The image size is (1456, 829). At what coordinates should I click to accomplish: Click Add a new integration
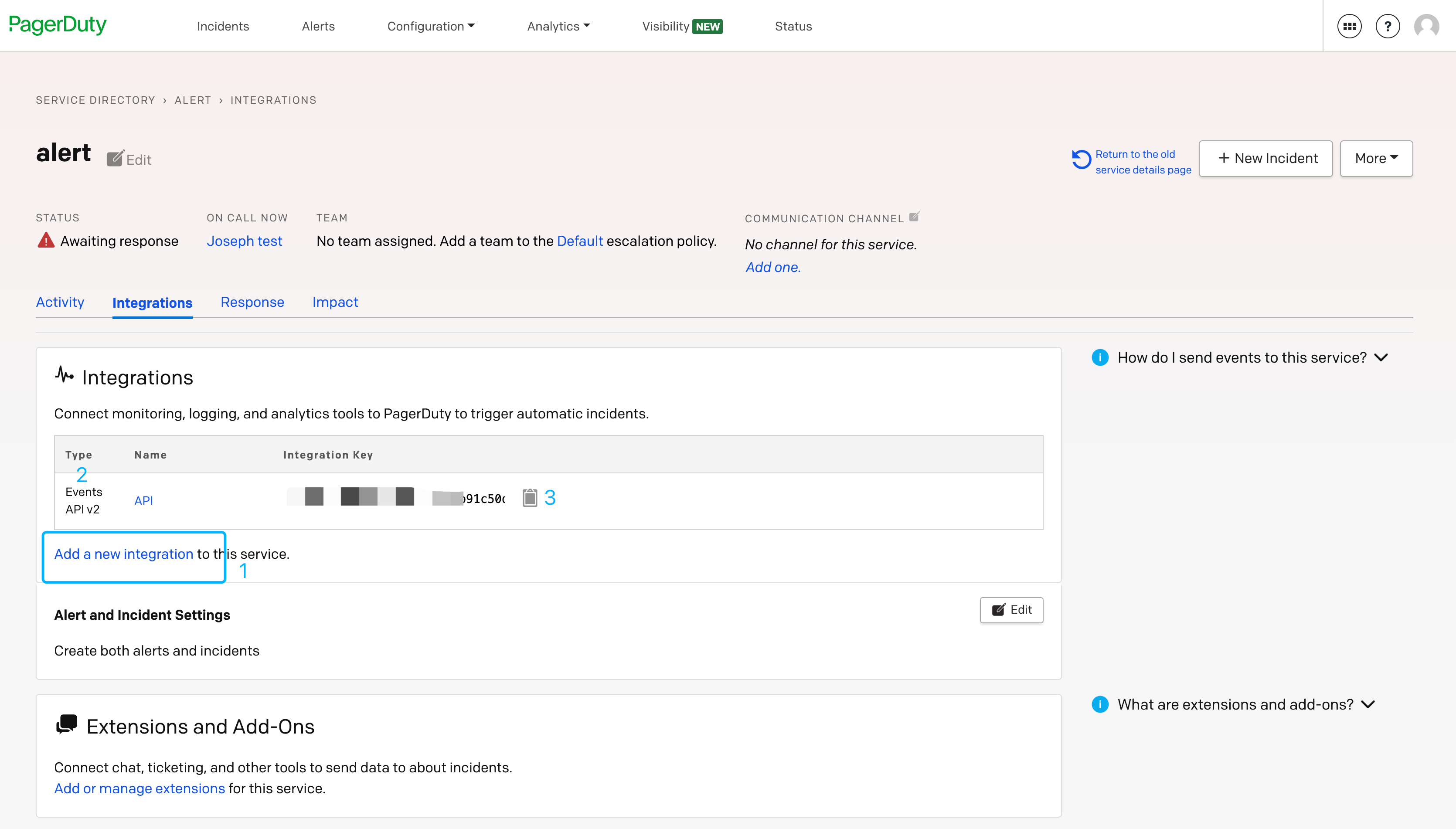click(x=123, y=553)
